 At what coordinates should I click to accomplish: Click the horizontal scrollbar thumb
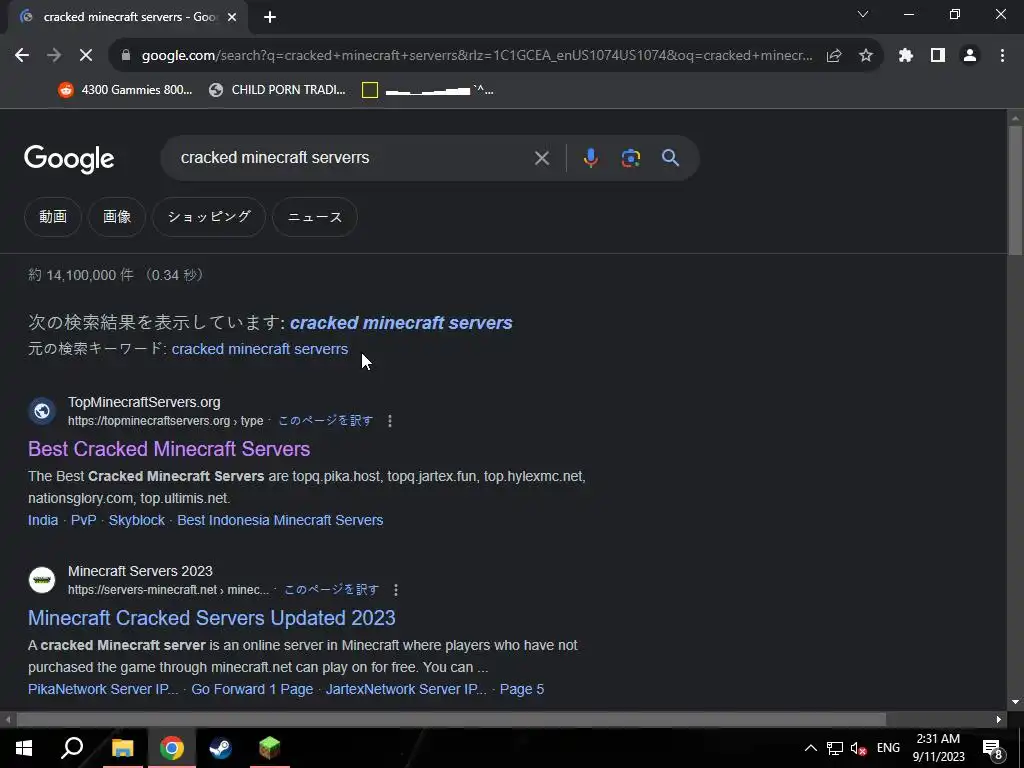tap(451, 720)
